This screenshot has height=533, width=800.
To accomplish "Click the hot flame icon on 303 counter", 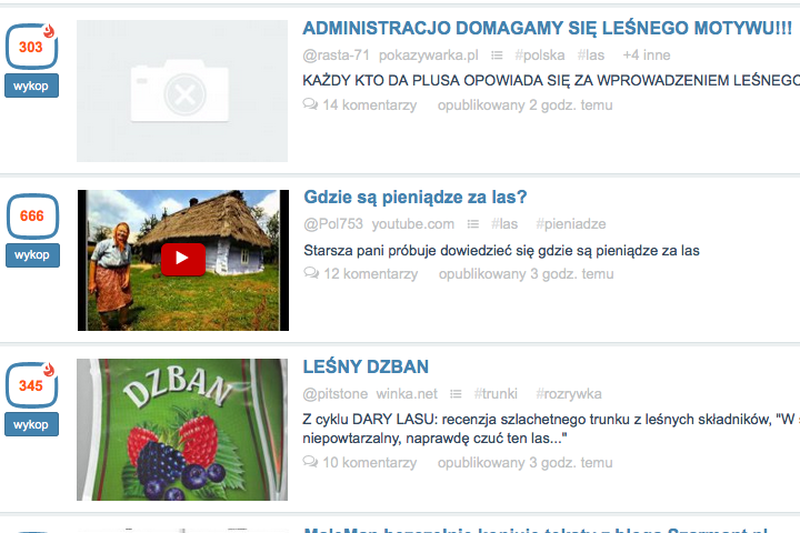I will 49,31.
